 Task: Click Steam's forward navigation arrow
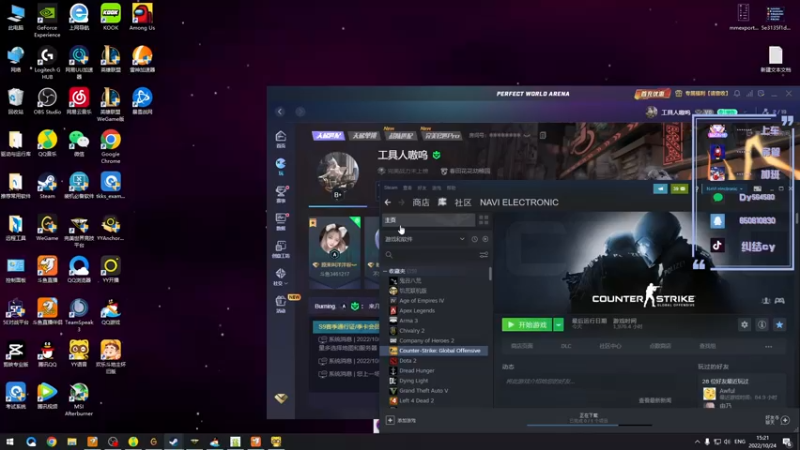[402, 203]
